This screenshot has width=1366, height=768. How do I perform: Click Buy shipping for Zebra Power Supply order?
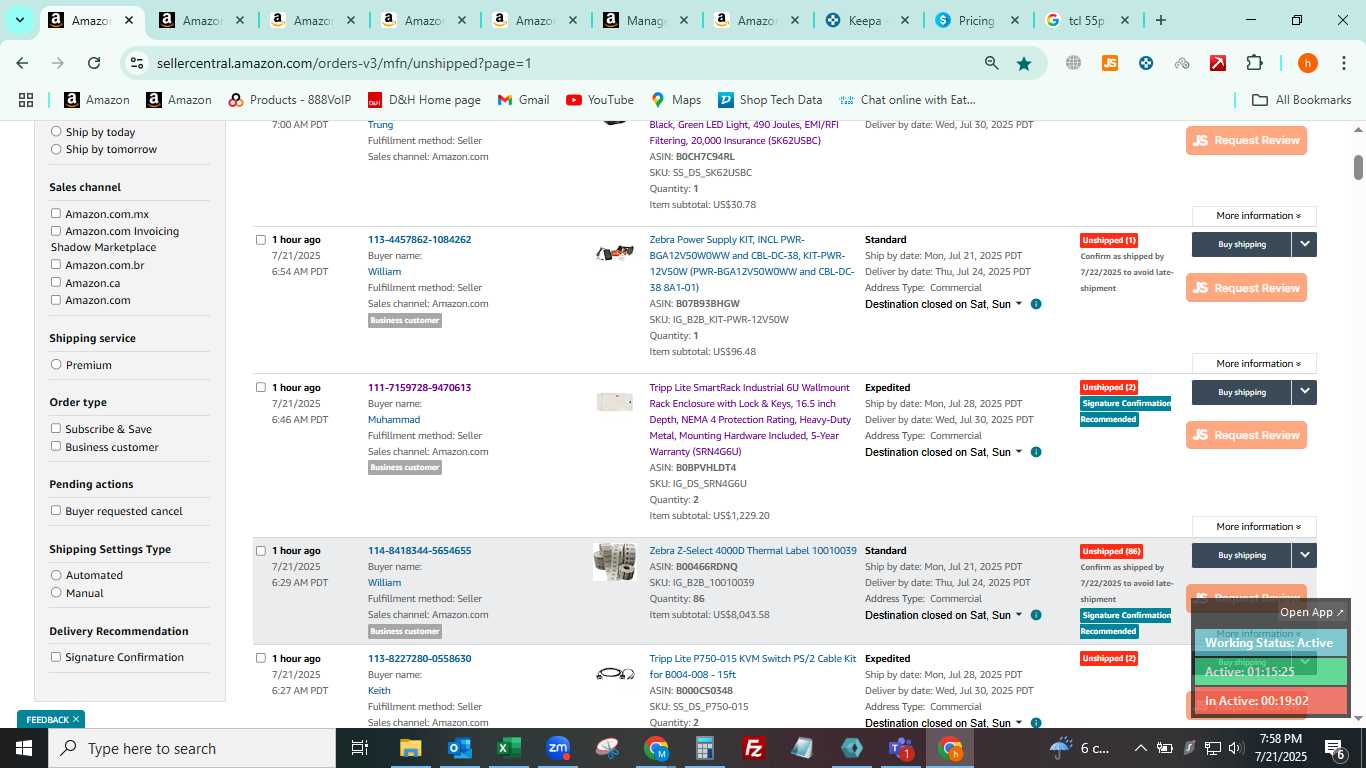pos(1242,244)
